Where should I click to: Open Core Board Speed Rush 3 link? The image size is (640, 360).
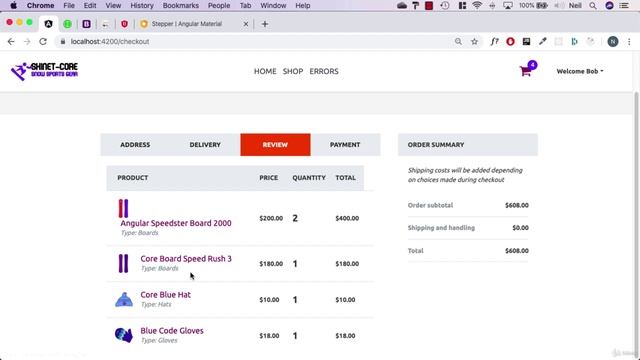186,258
